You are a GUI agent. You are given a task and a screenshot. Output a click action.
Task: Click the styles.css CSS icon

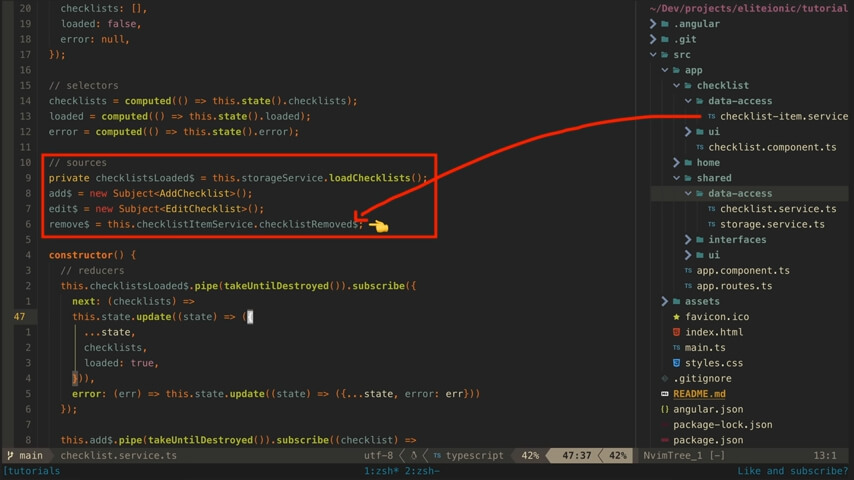(x=676, y=363)
